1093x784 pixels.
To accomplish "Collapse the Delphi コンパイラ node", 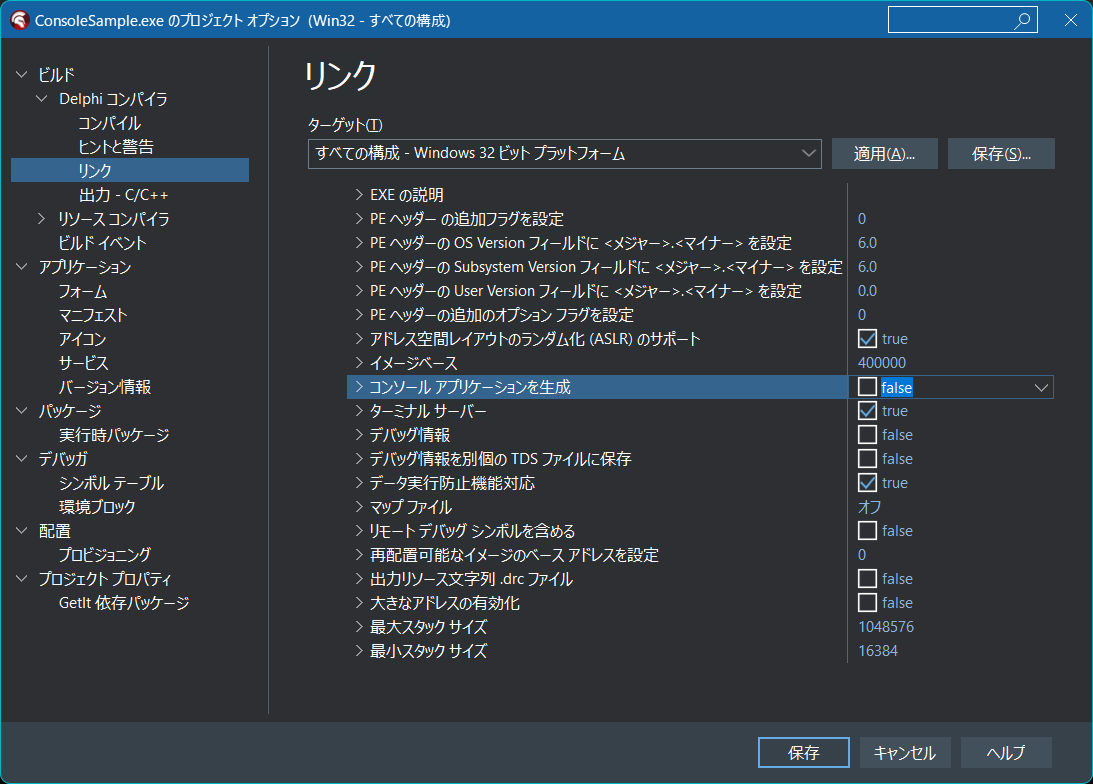I will [42, 98].
